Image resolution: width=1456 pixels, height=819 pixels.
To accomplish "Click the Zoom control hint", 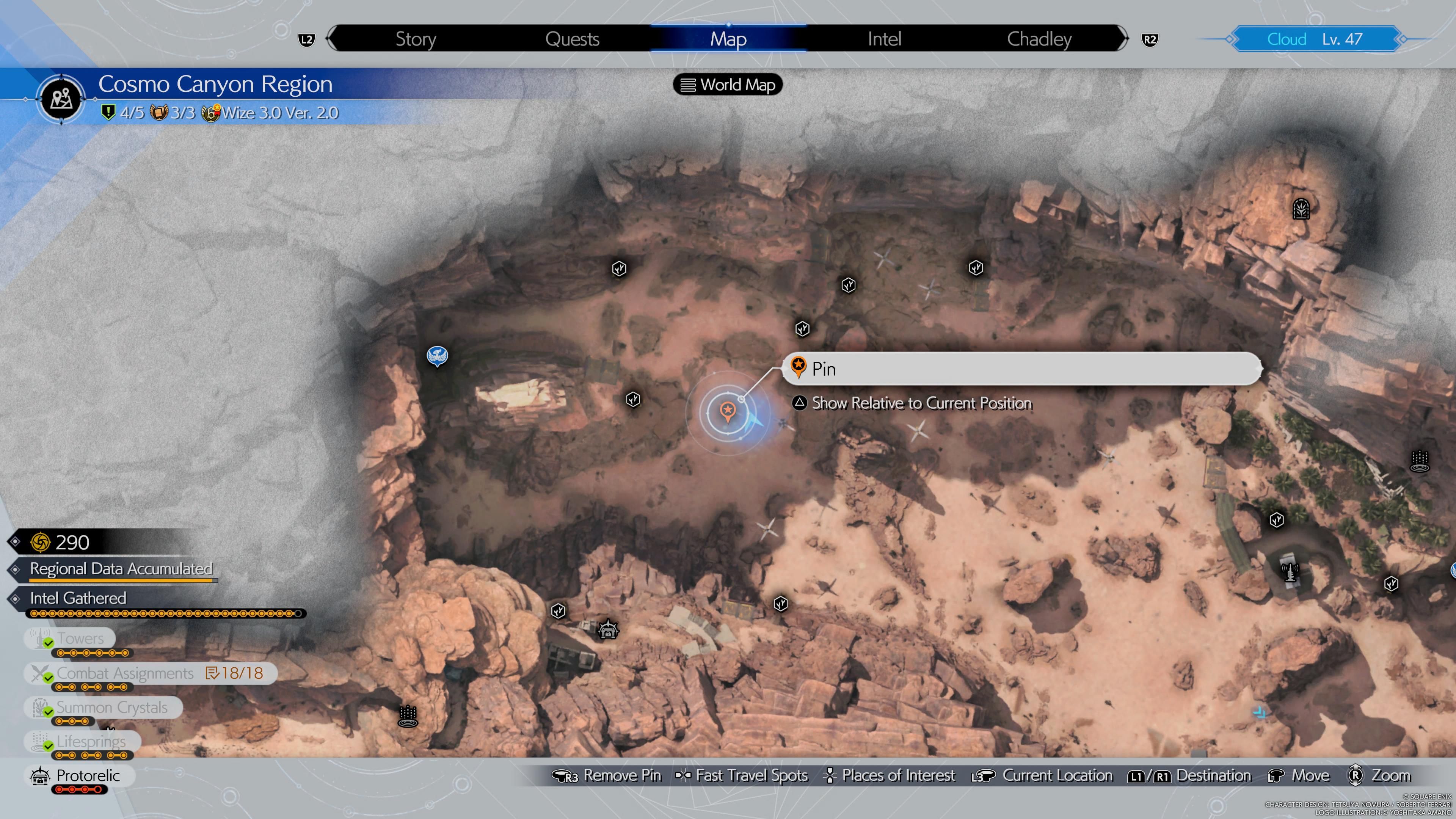I will 1379,775.
